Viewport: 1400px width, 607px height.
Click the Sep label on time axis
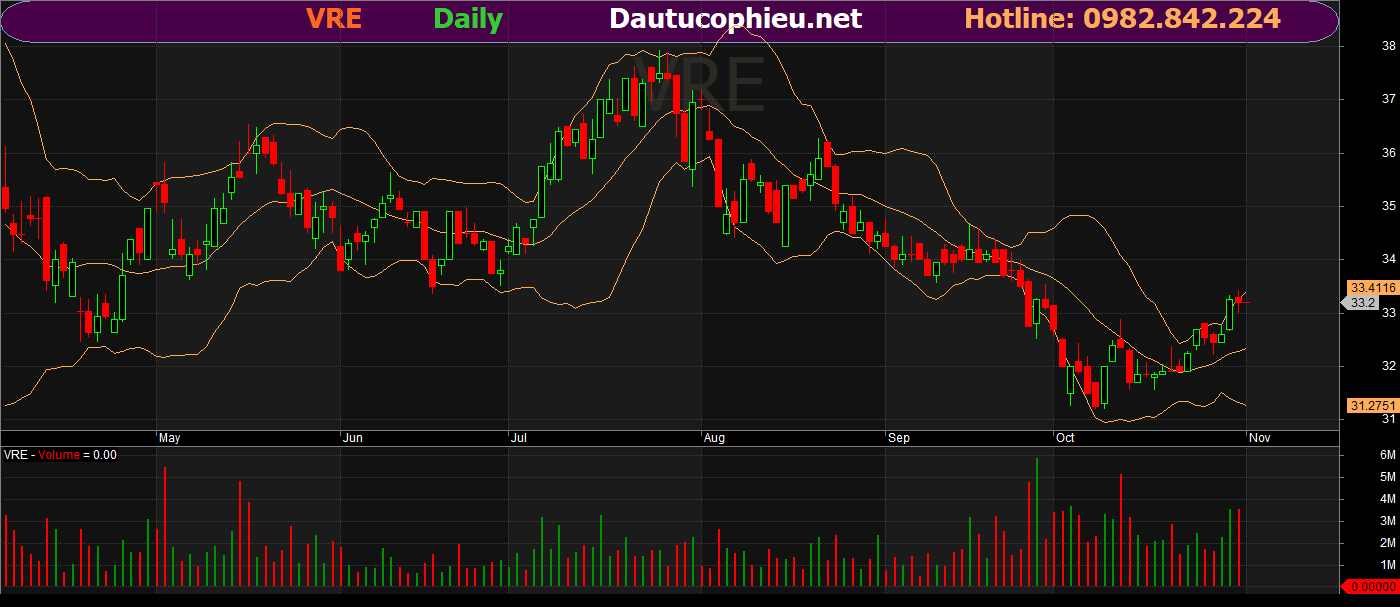click(900, 438)
